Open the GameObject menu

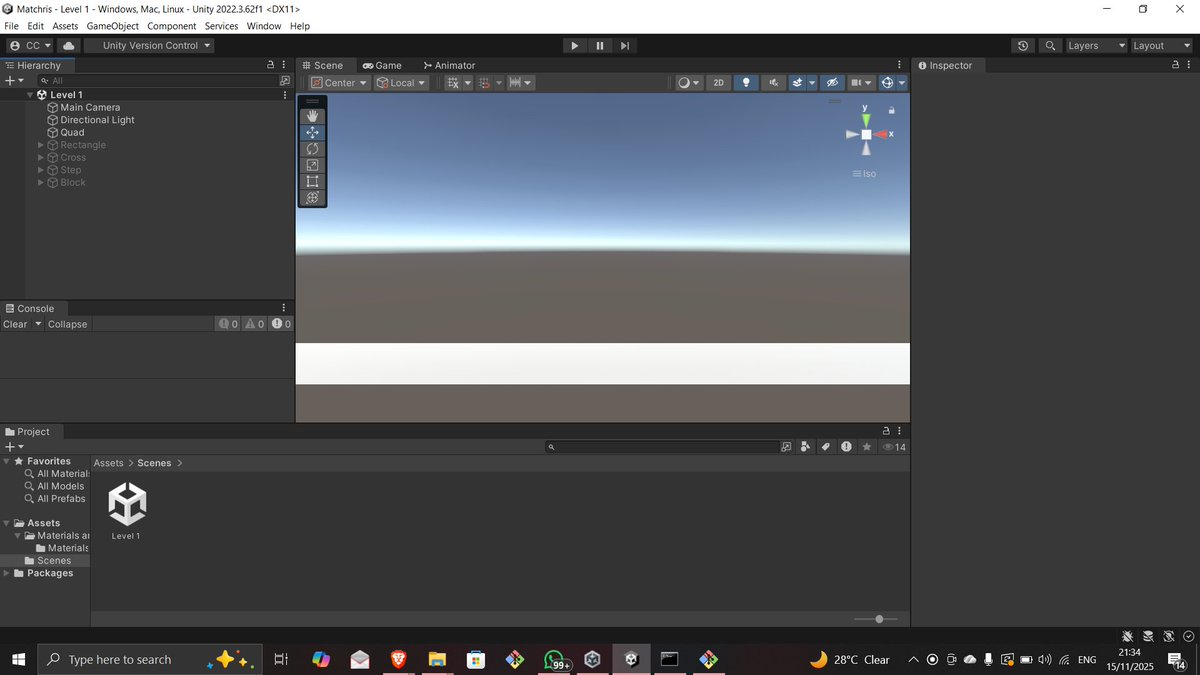click(112, 26)
